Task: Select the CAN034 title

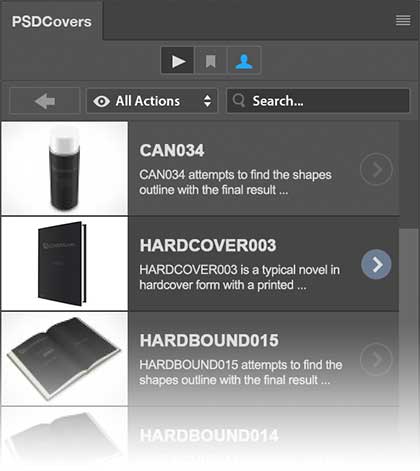Action: pos(172,150)
